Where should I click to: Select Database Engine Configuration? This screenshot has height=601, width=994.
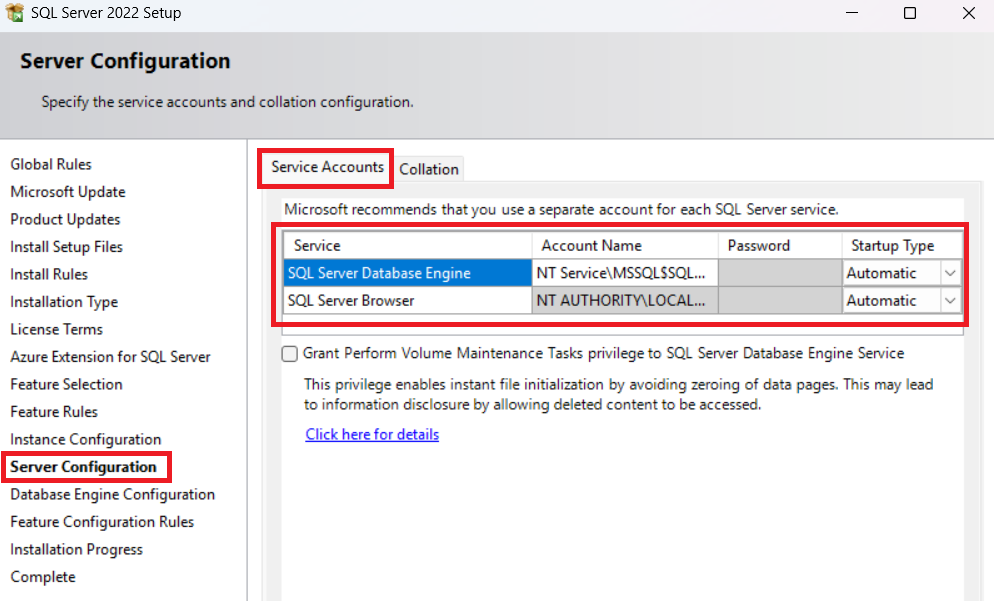112,494
